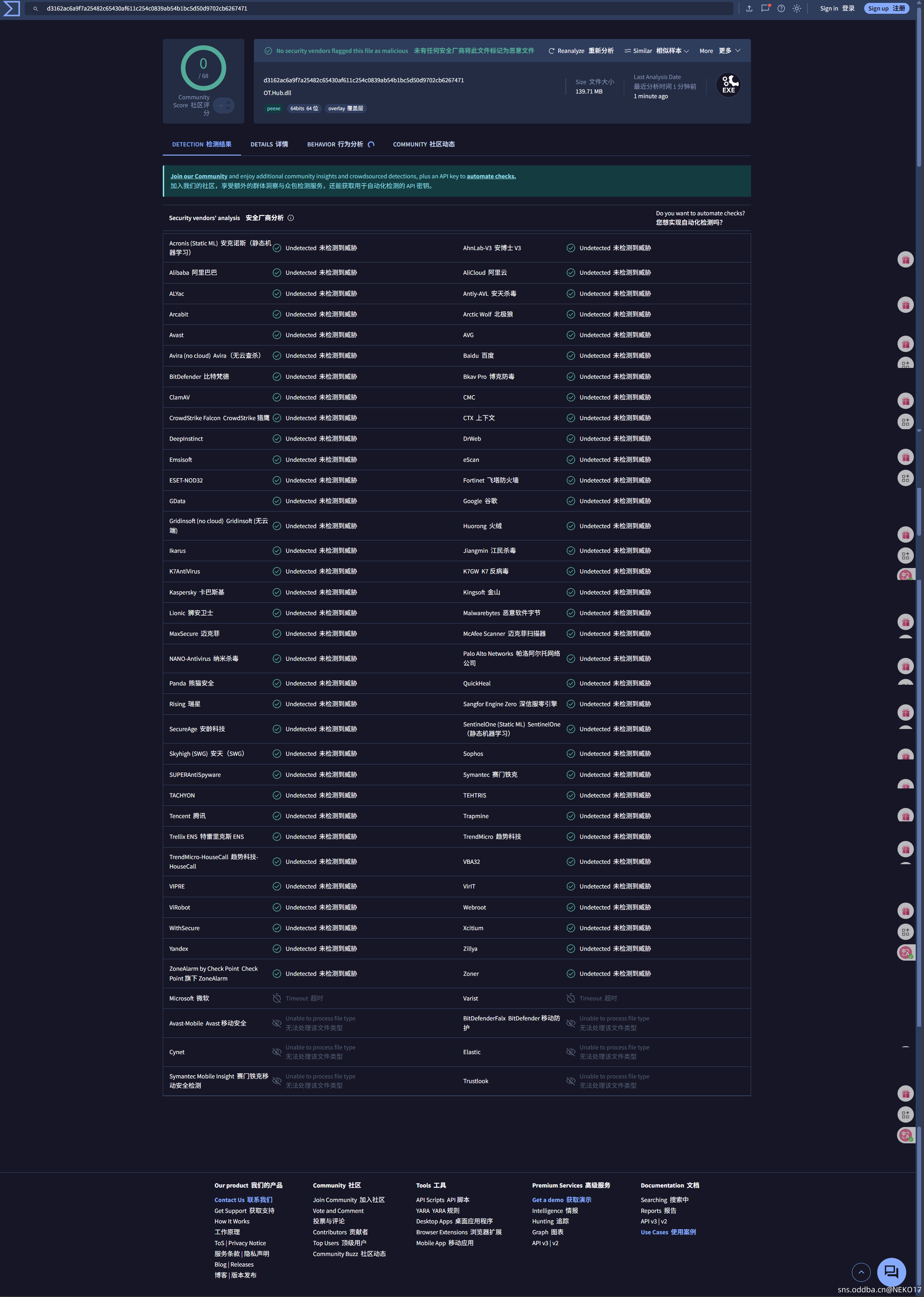Click the 64bits tag
The width and height of the screenshot is (924, 1297).
pyautogui.click(x=304, y=109)
